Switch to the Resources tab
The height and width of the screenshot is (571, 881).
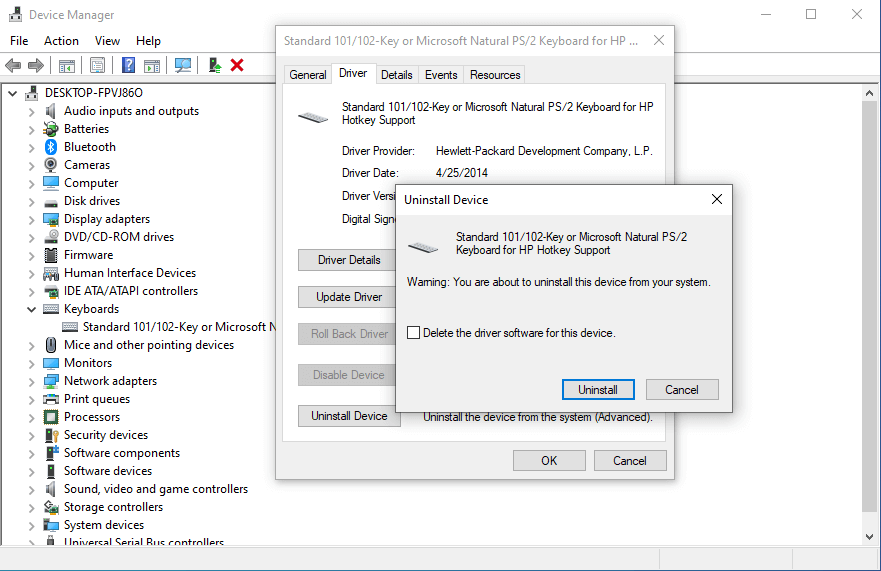(x=495, y=75)
